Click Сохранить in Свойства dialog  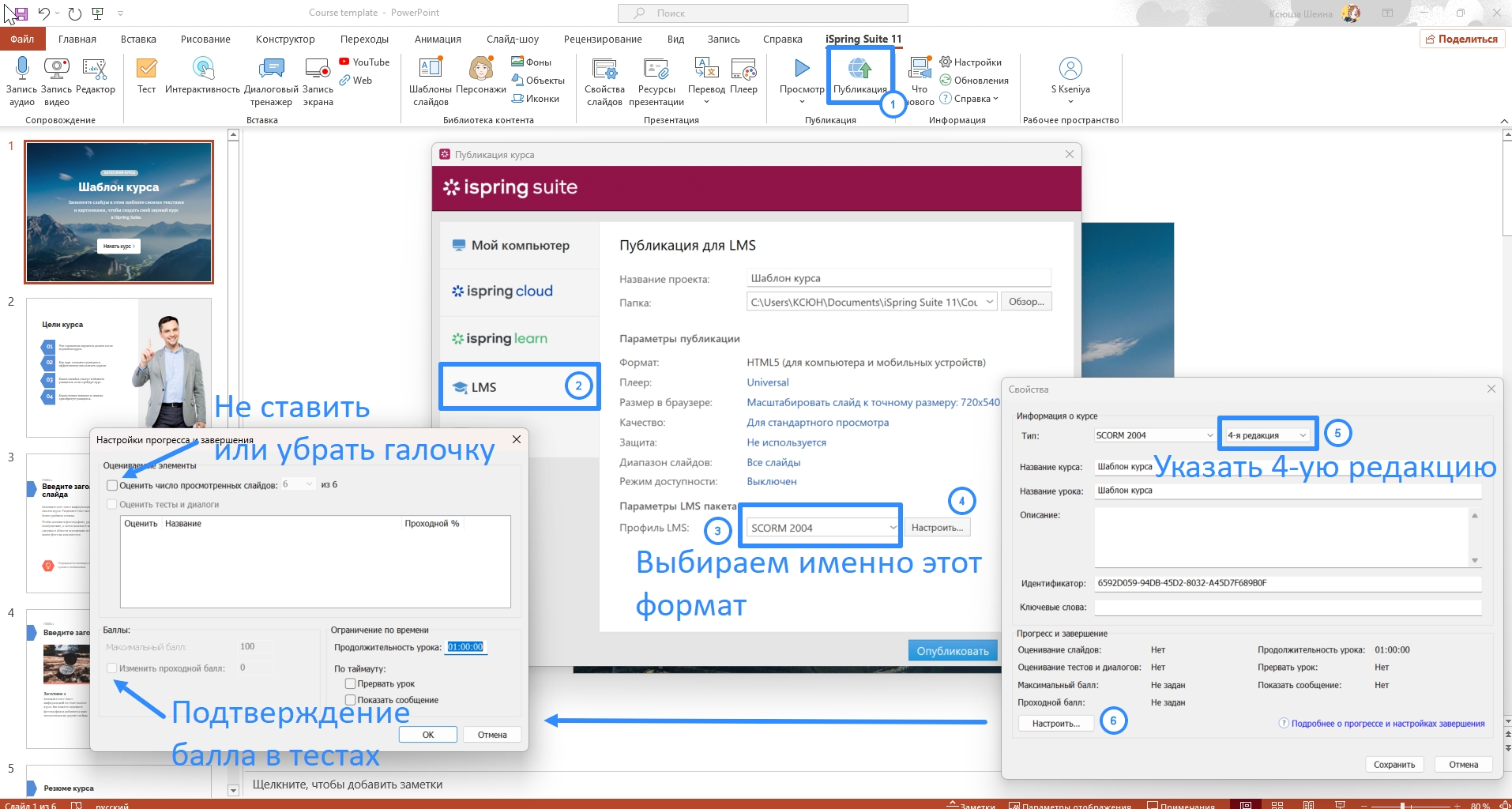click(1394, 765)
